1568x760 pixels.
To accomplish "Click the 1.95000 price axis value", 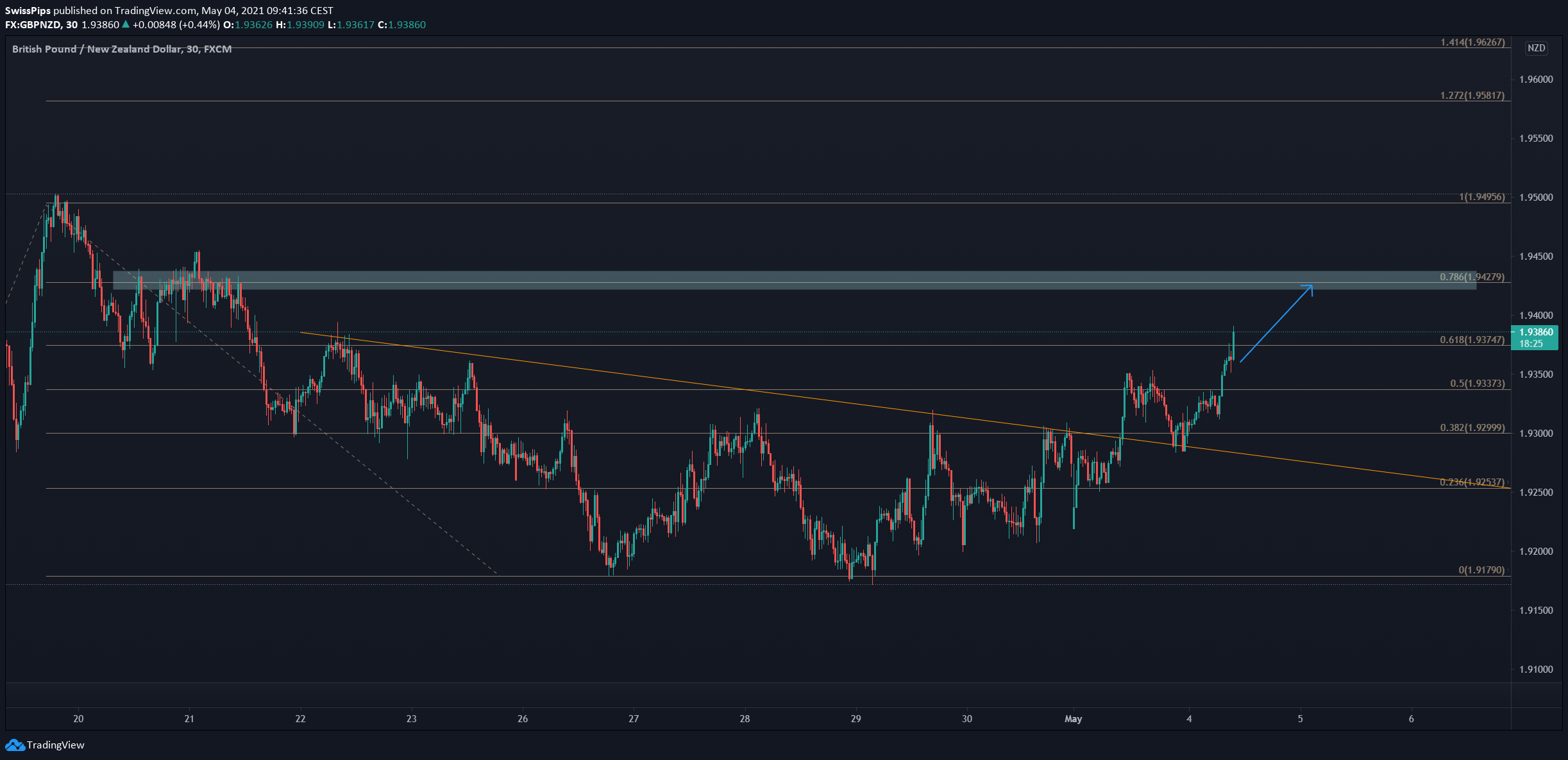I will (x=1536, y=198).
